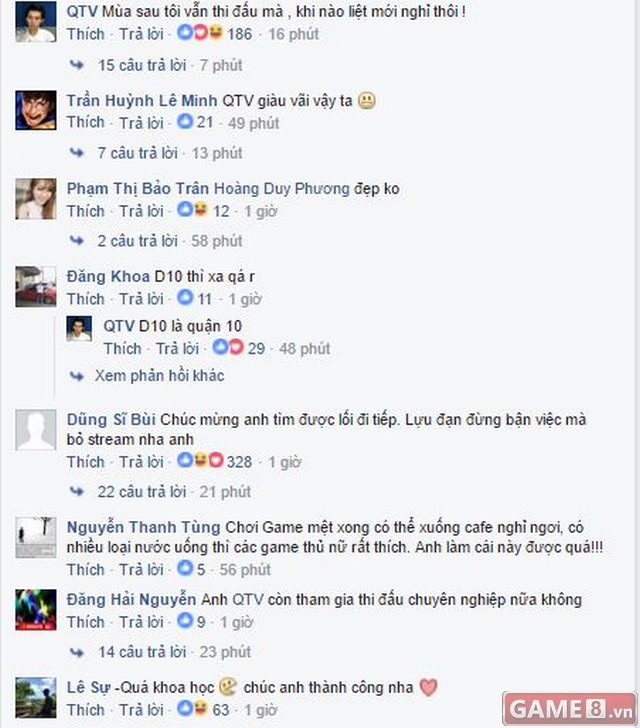Screen dimensions: 640x728
Task: Open reaction icons on QTV's 186-reaction comment
Action: pos(200,33)
